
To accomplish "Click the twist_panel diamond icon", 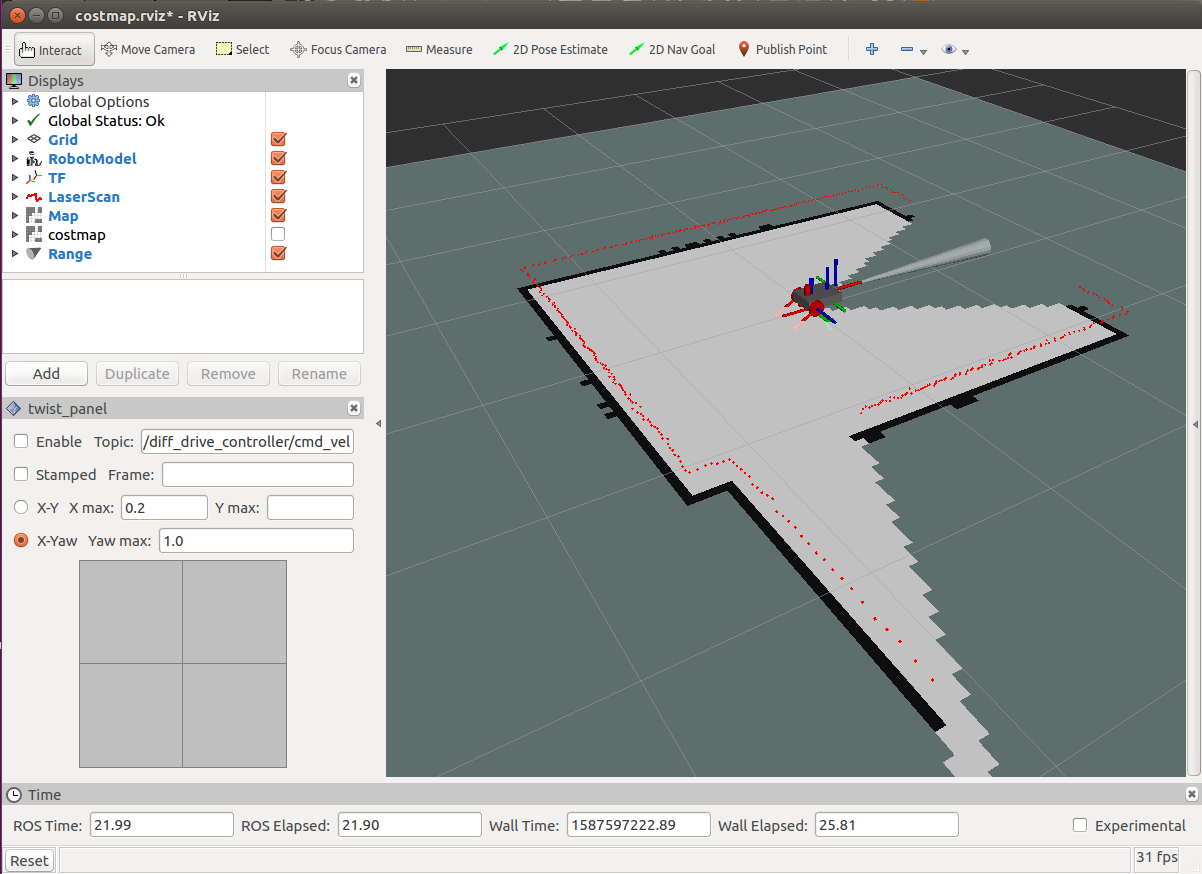I will tap(14, 408).
